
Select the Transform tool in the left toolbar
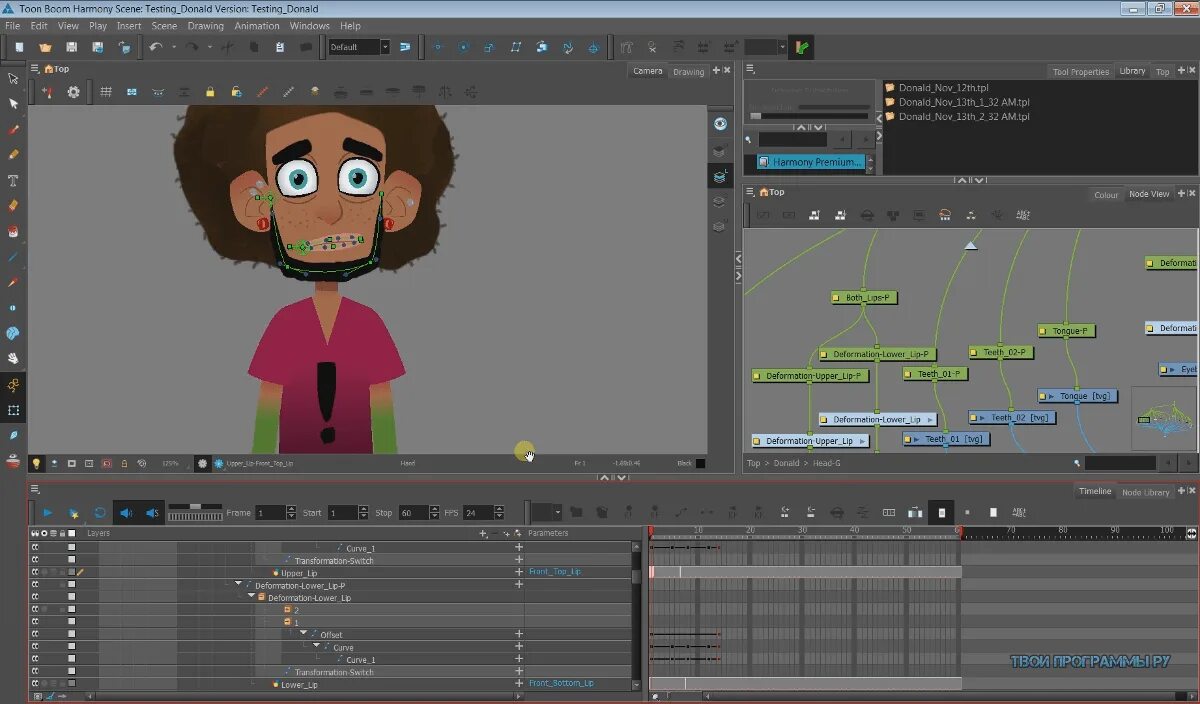(x=13, y=78)
